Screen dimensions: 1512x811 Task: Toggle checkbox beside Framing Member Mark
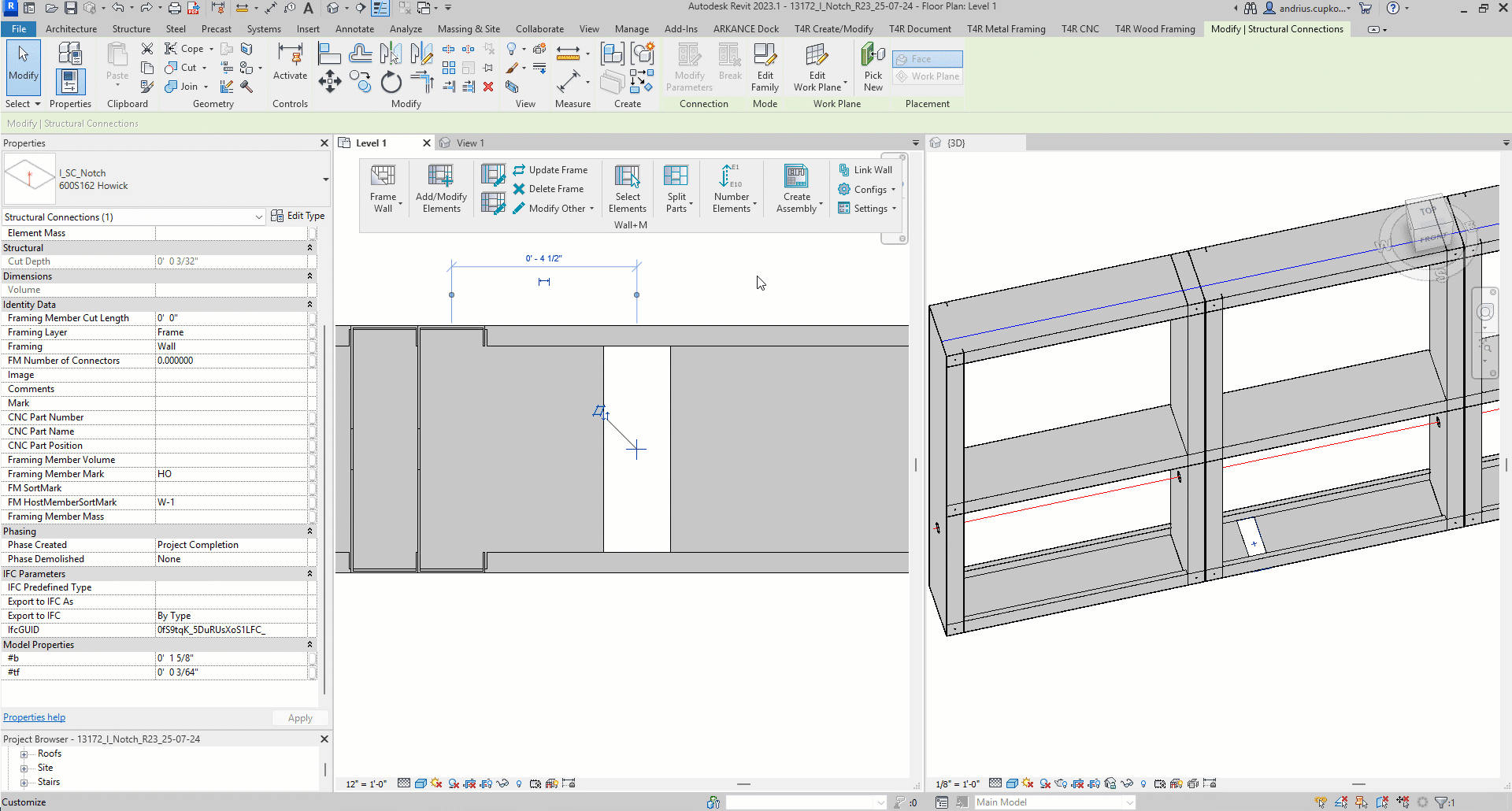(313, 474)
